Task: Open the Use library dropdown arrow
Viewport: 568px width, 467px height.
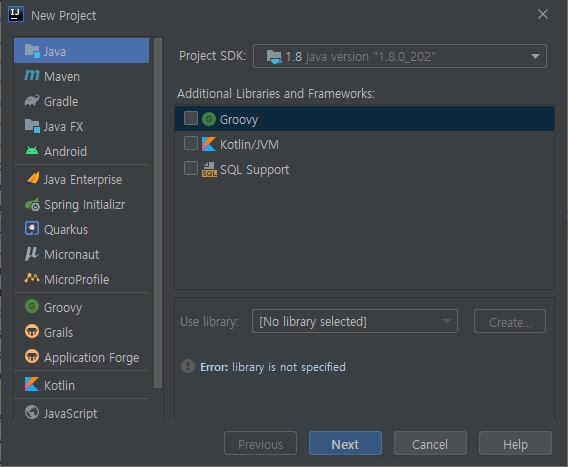Action: pyautogui.click(x=446, y=321)
